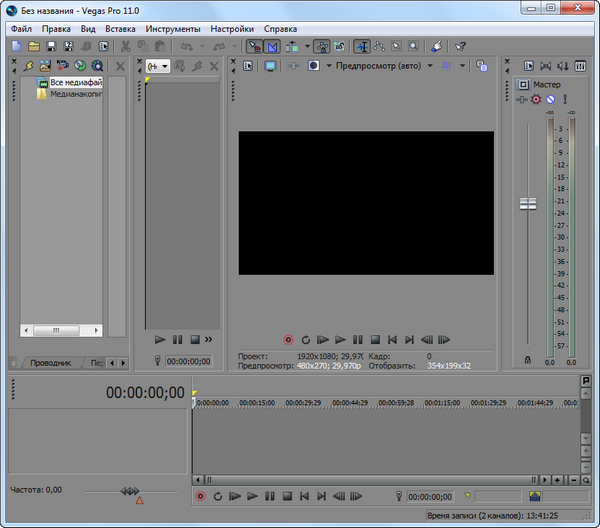
Task: Open the What's This help icon
Action: click(460, 46)
